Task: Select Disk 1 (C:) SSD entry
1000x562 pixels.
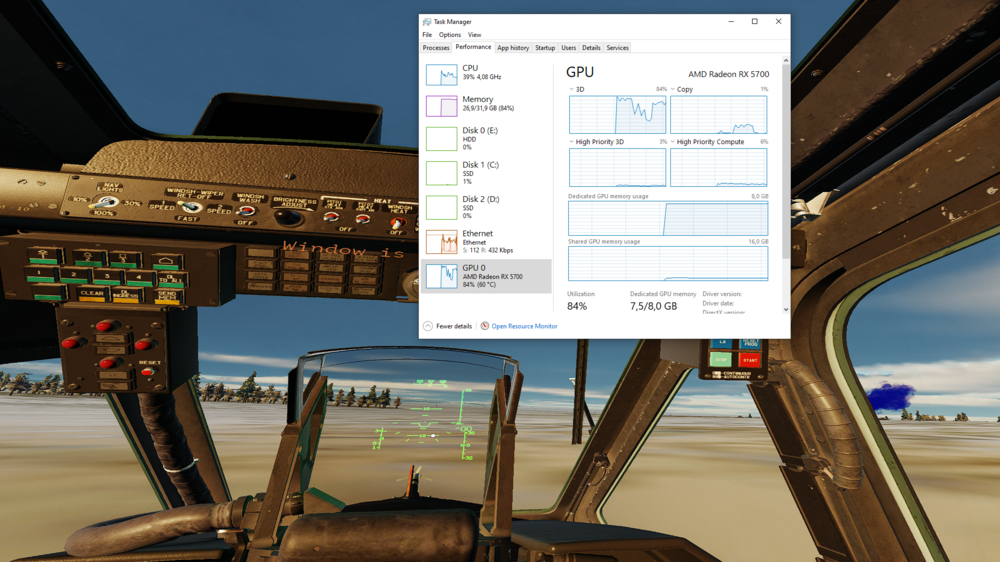Action: tap(486, 173)
